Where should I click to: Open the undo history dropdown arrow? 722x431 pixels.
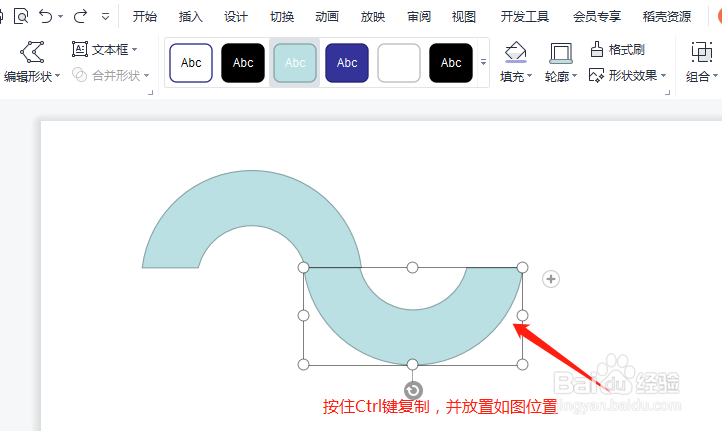click(x=60, y=17)
